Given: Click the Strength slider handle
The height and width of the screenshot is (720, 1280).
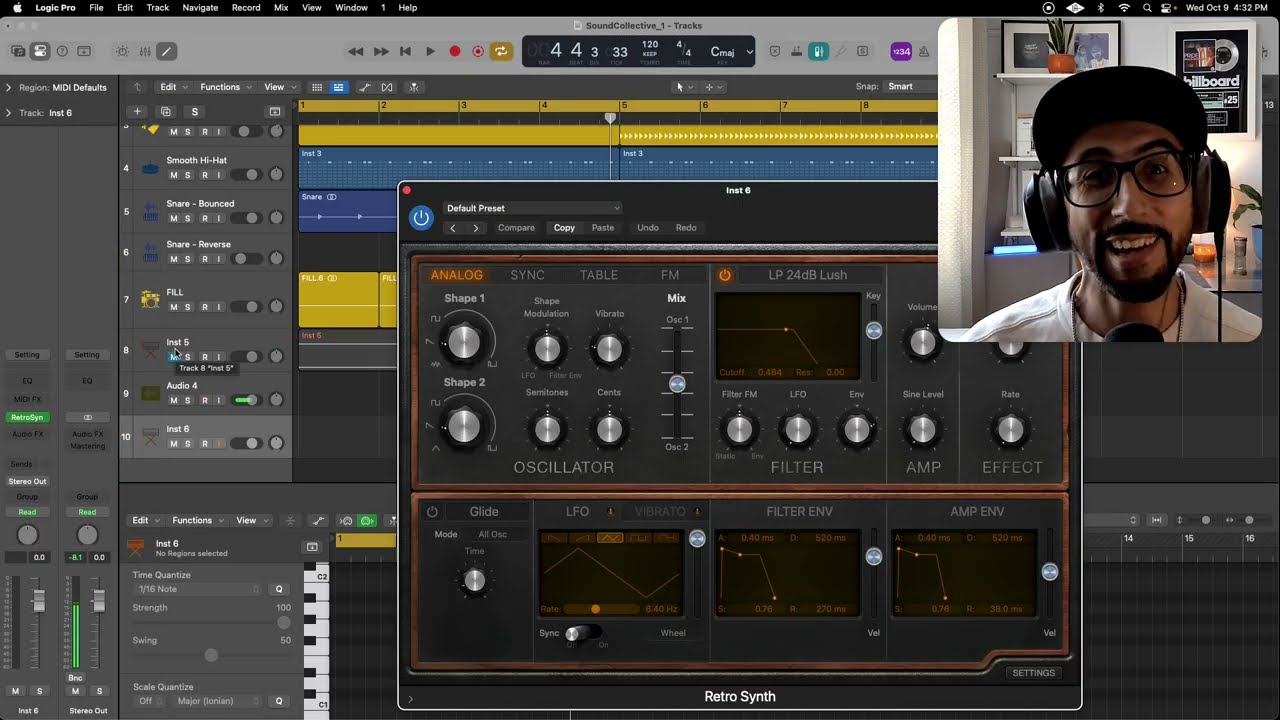Looking at the screenshot, I should point(284,623).
